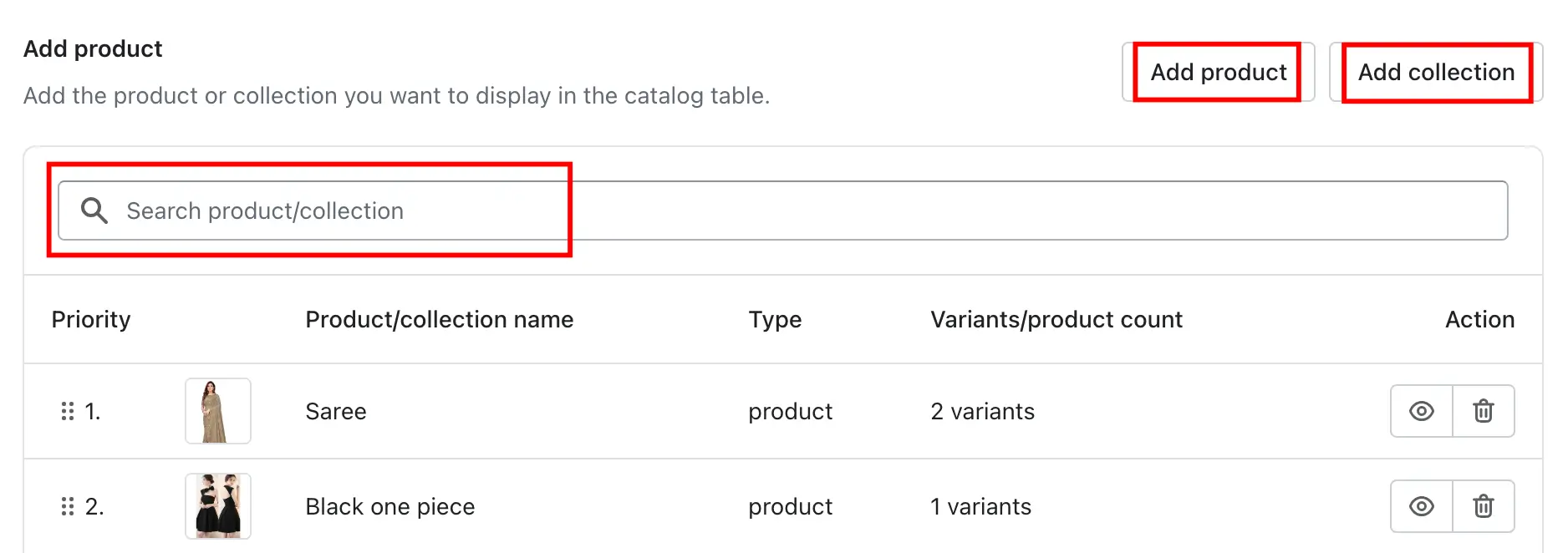This screenshot has height=553, width=1568.
Task: Click the search magnifier icon
Action: coord(94,211)
